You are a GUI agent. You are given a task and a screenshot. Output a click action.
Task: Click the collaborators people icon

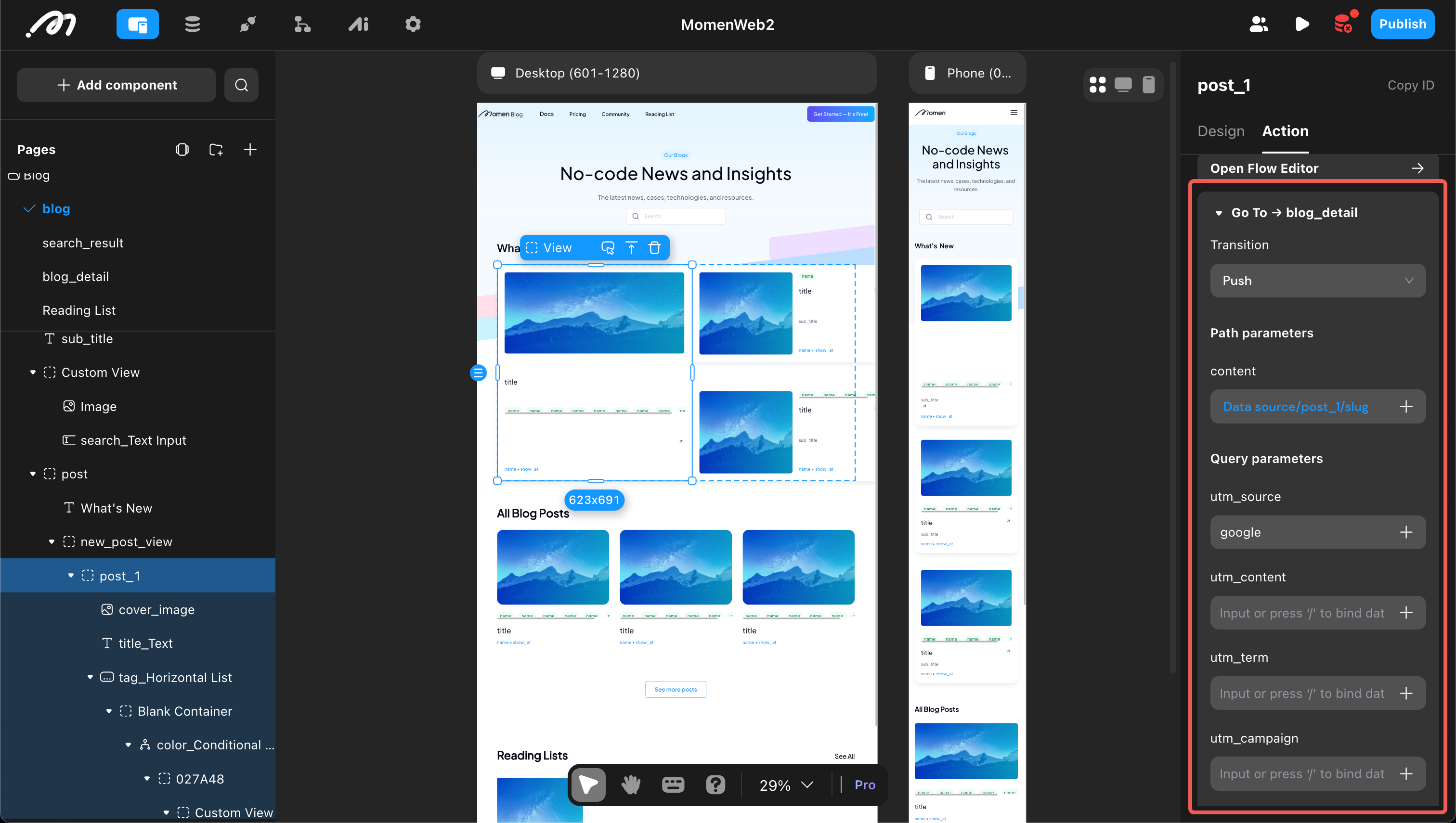click(1259, 25)
